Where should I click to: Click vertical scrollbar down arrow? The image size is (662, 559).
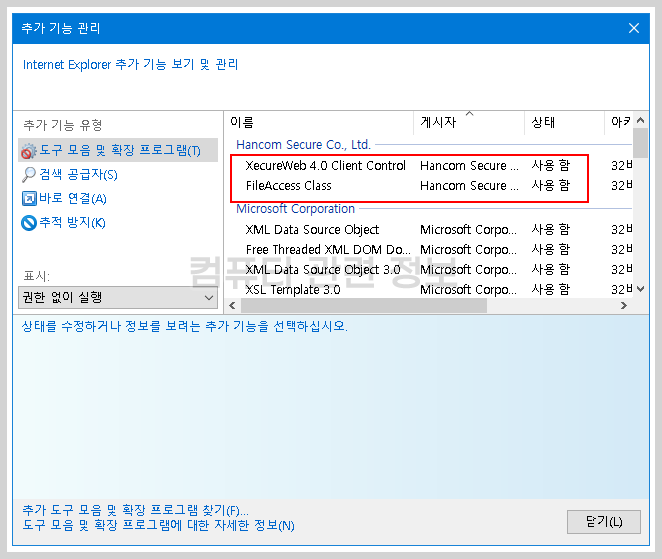tap(640, 289)
